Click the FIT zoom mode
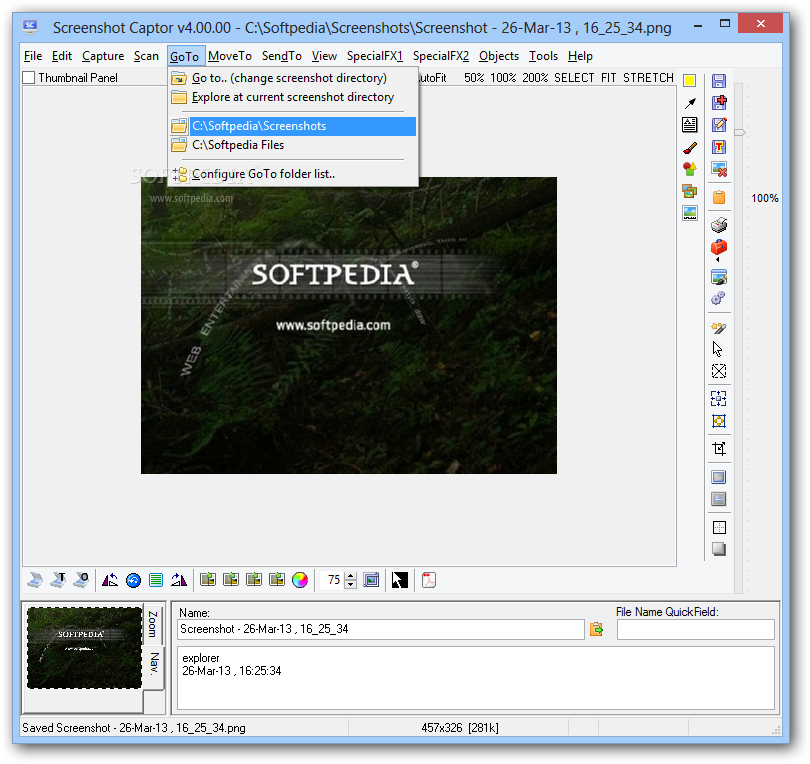Screen dimensions: 810x764 click(x=609, y=78)
